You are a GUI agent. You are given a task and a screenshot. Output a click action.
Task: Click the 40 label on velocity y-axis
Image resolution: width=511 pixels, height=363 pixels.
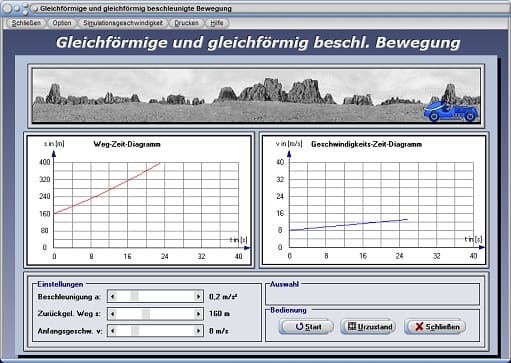click(x=280, y=162)
